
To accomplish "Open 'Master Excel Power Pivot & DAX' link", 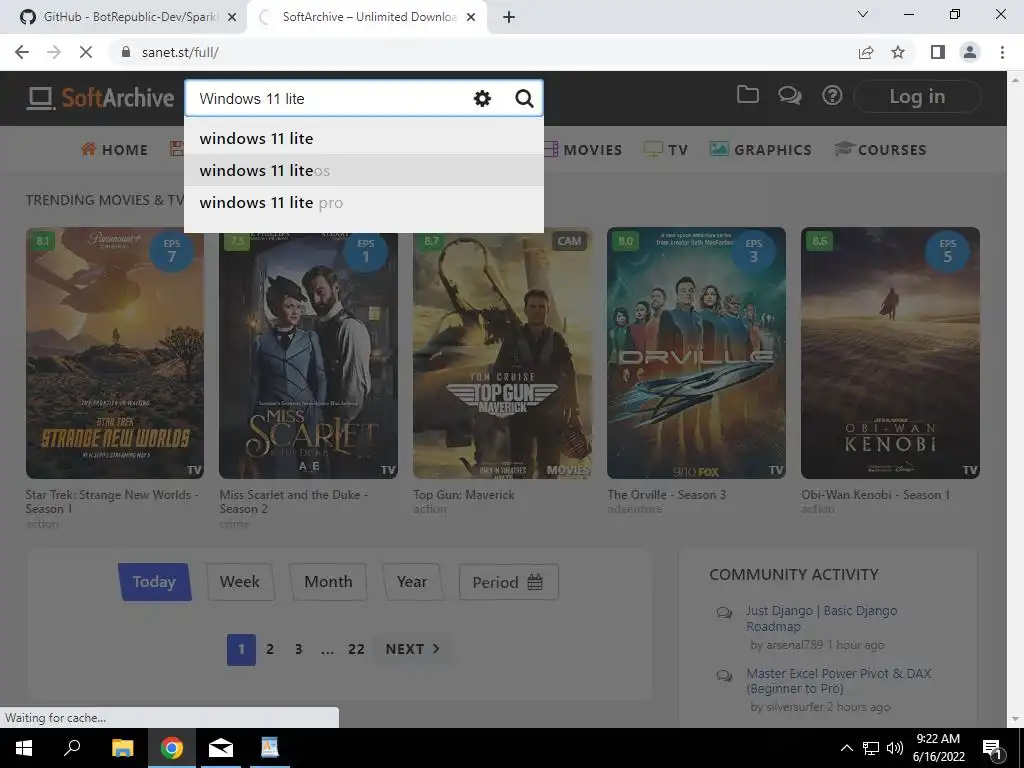I will [839, 681].
